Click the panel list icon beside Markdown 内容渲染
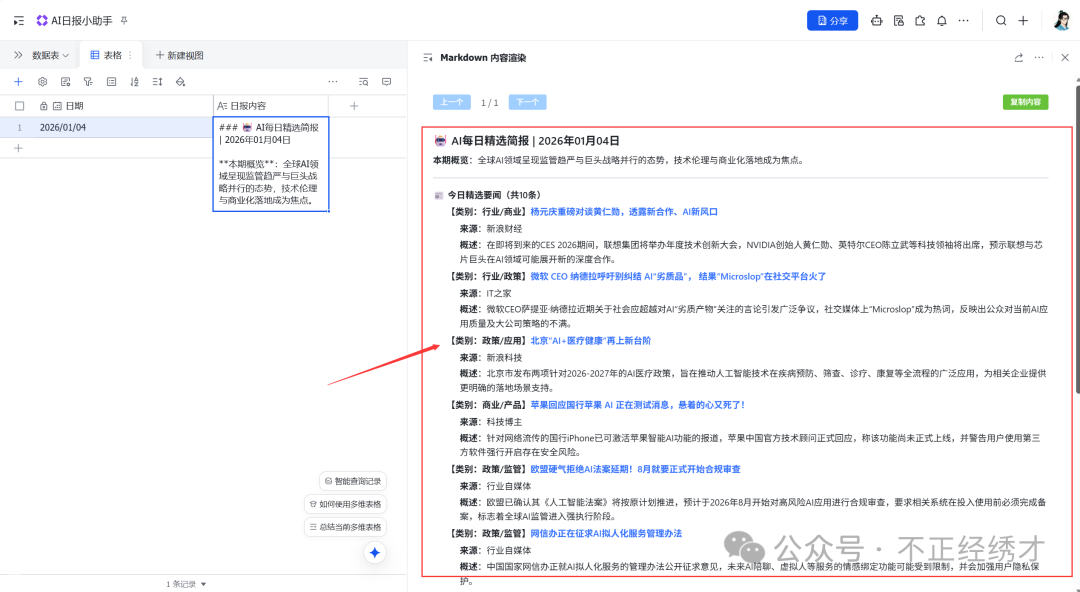Screen dimensions: 1080x592 coord(428,58)
